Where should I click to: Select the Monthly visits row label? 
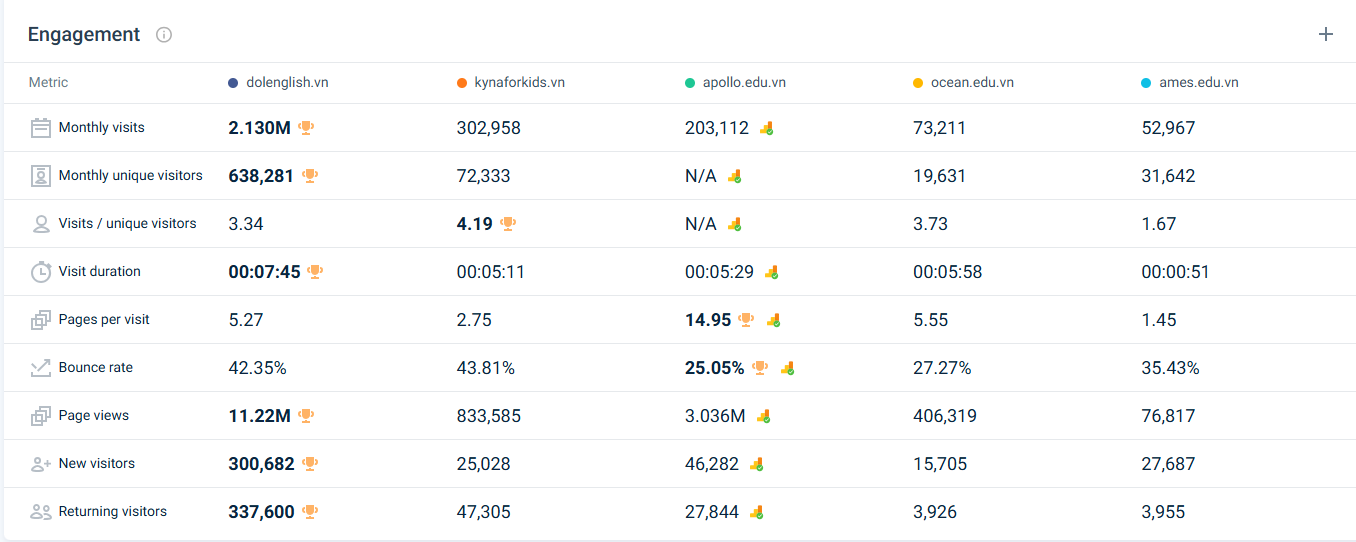coord(102,128)
